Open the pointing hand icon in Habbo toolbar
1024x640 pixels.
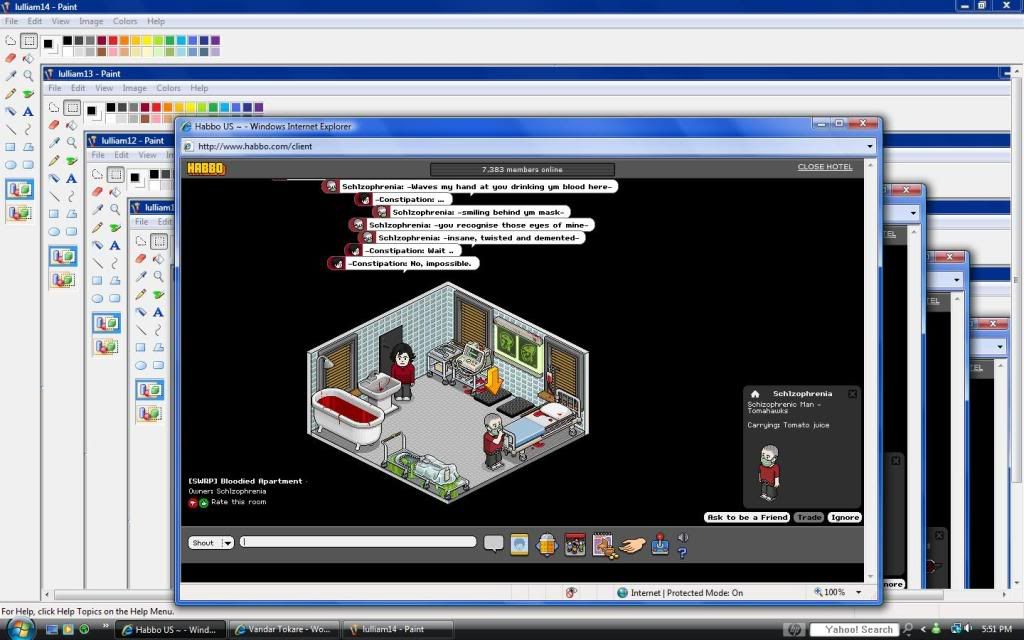click(631, 544)
